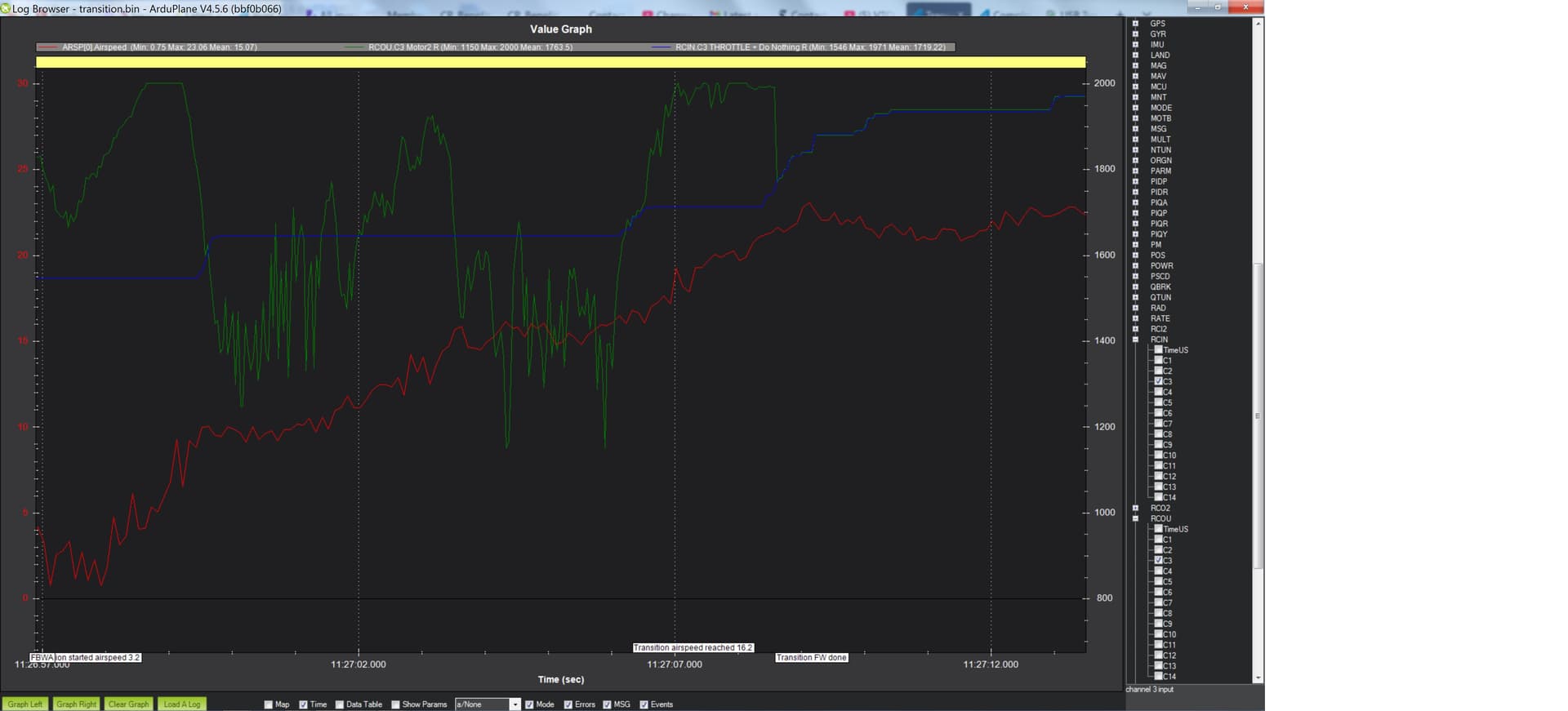Click the Time (sec) axis label

pyautogui.click(x=560, y=679)
